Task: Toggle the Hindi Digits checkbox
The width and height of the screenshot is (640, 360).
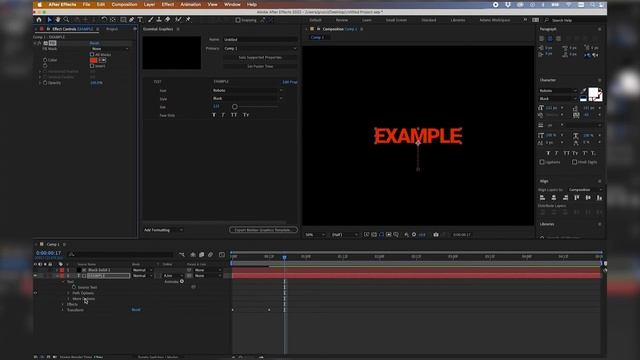Action: 574,162
